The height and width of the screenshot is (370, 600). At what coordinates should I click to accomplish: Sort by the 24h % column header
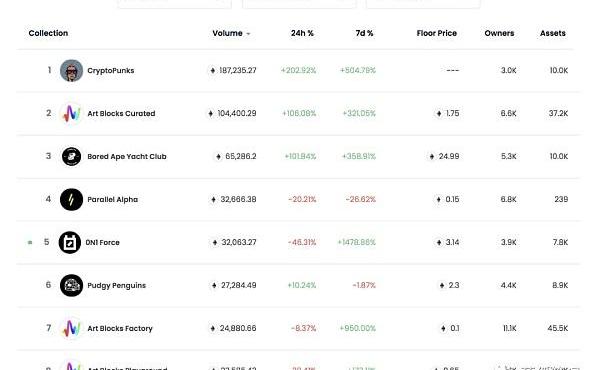302,33
